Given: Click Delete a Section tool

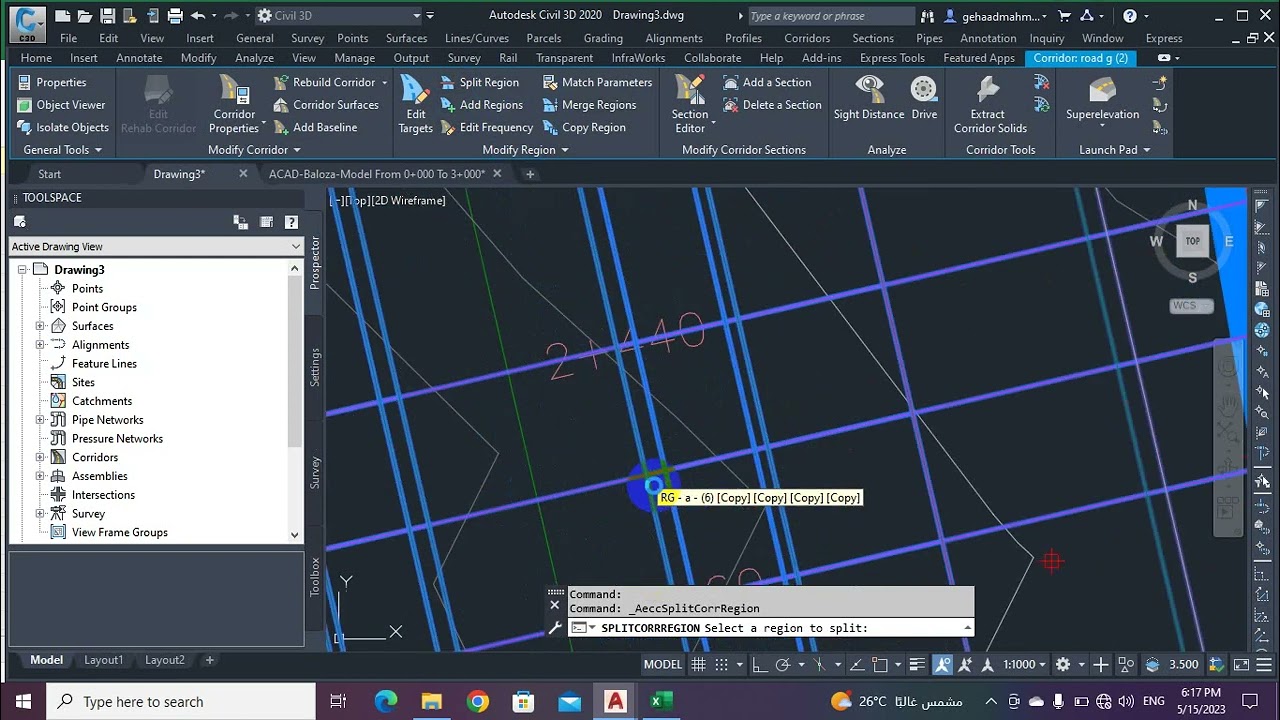Looking at the screenshot, I should coord(772,105).
